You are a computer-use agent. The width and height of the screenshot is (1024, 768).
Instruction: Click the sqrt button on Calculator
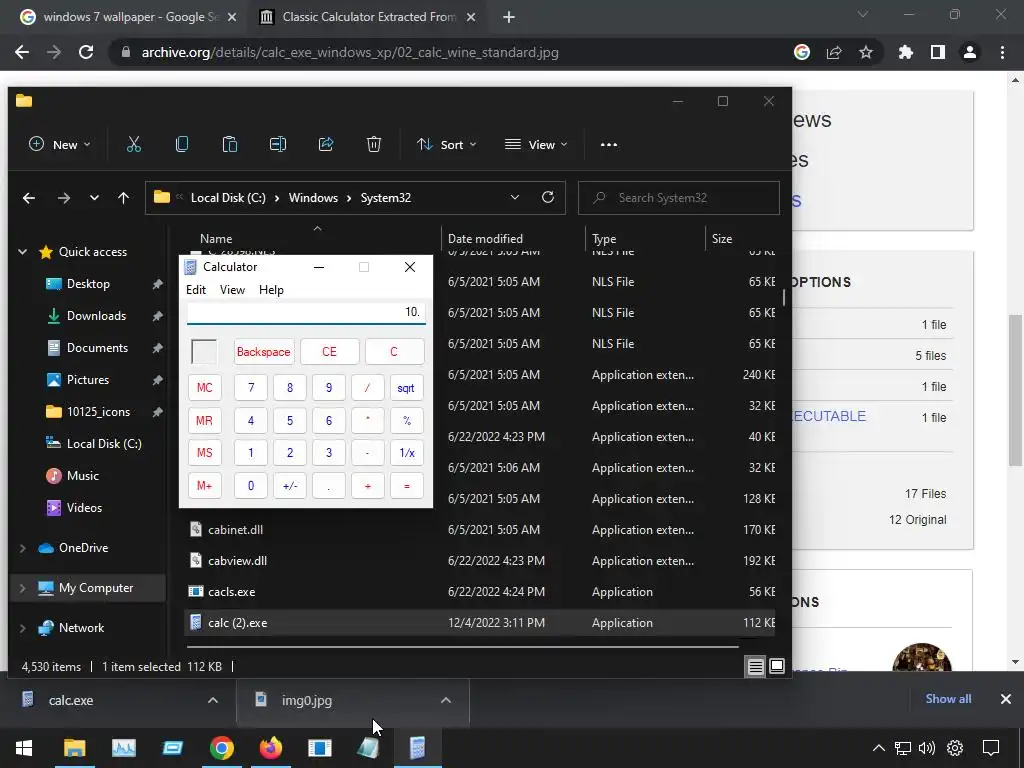(406, 388)
